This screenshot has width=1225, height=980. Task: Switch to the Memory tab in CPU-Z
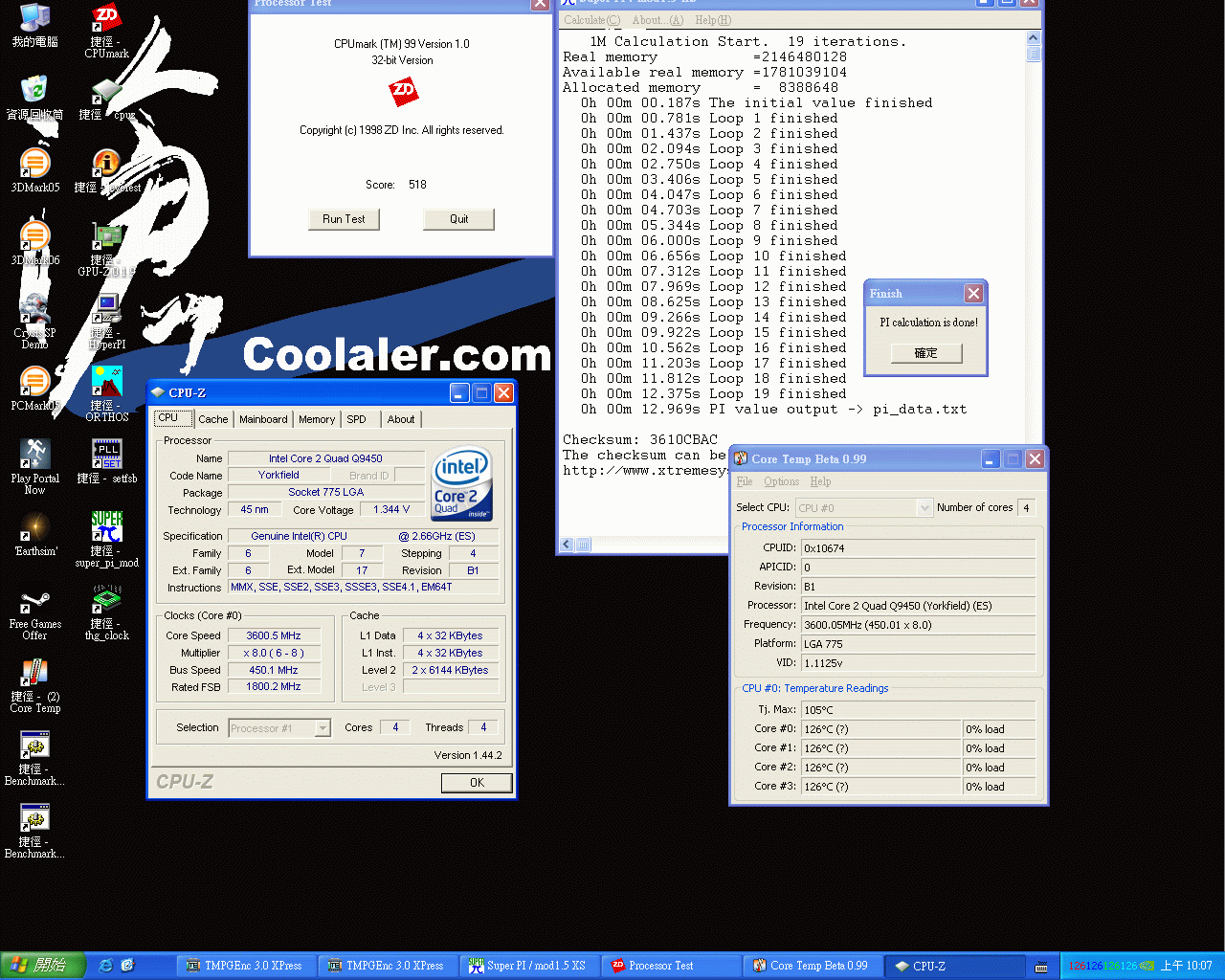coord(317,419)
